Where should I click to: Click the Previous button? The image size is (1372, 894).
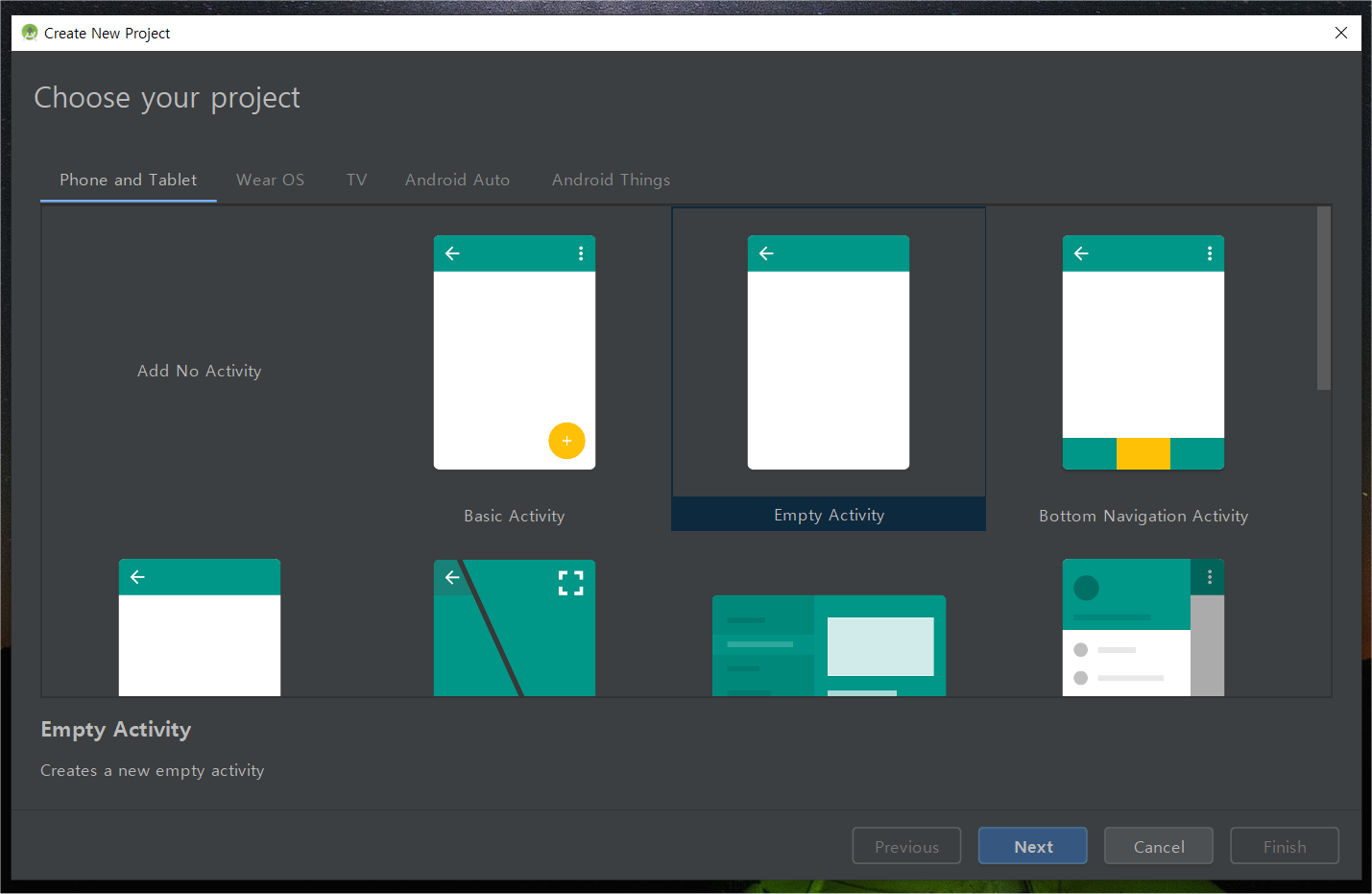click(907, 846)
